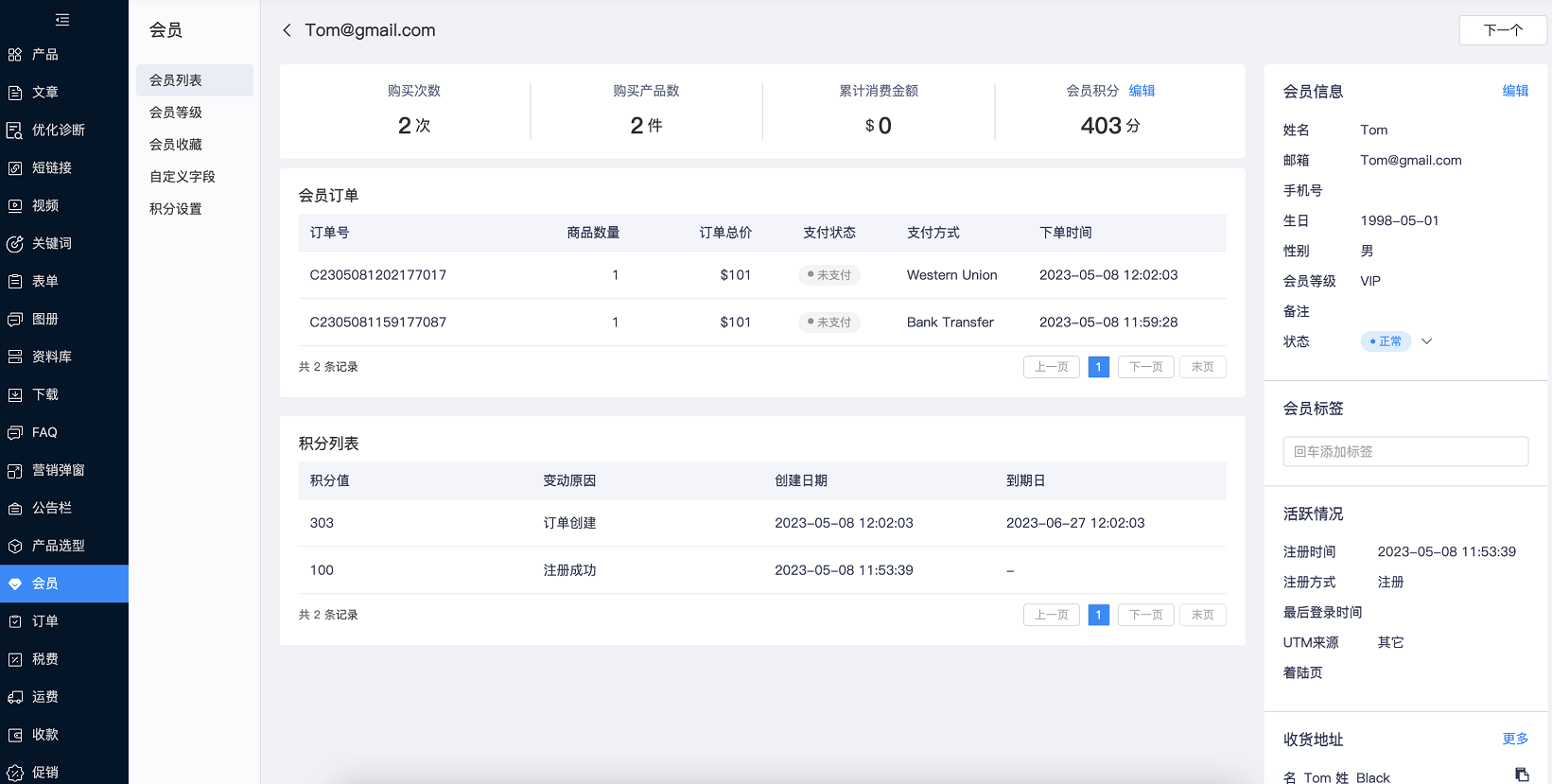Click the 回车添加标签 tag input field
Screen dimensions: 1552x784
coord(1404,451)
